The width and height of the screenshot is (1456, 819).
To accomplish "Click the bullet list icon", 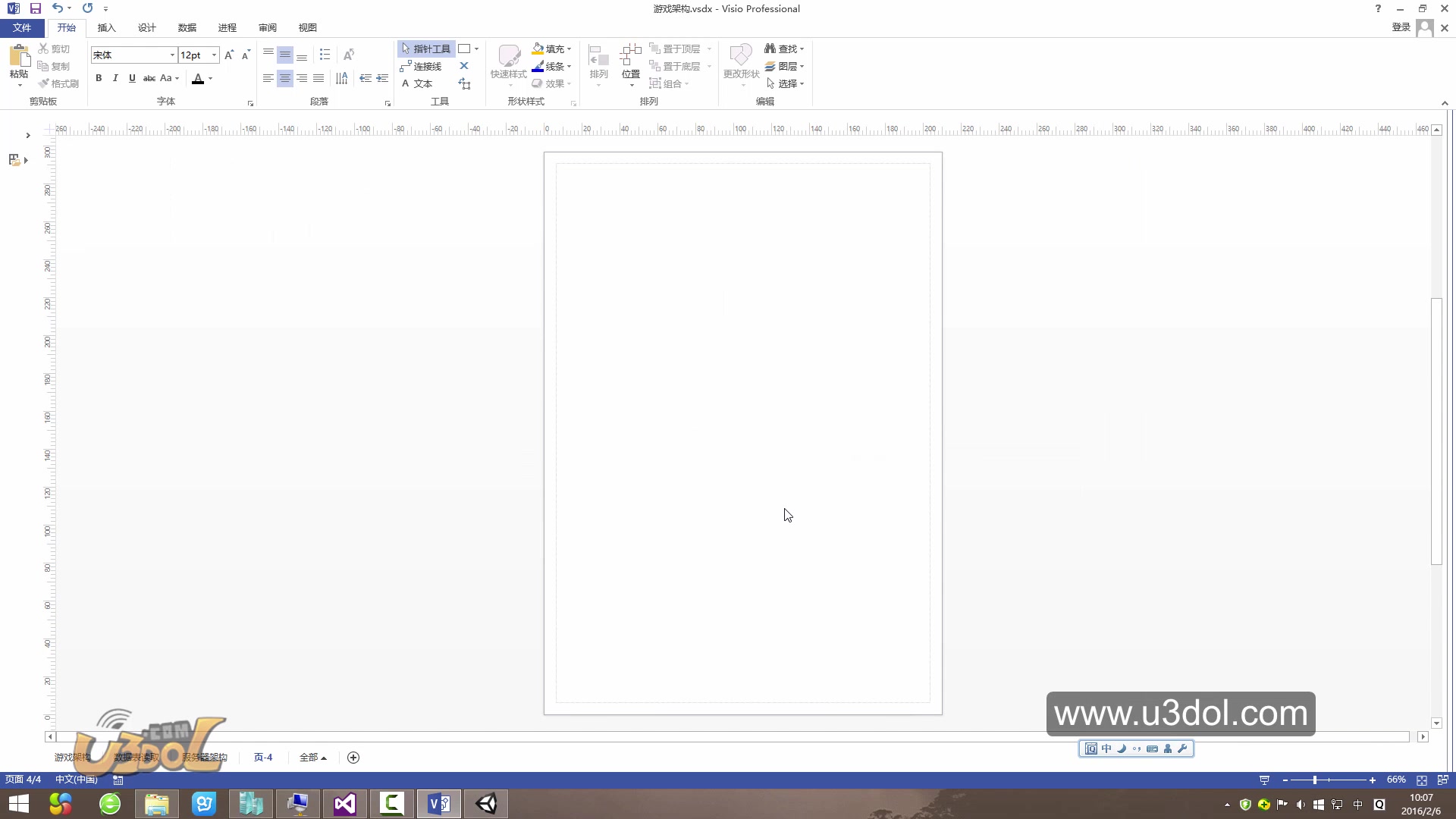I will pyautogui.click(x=325, y=55).
